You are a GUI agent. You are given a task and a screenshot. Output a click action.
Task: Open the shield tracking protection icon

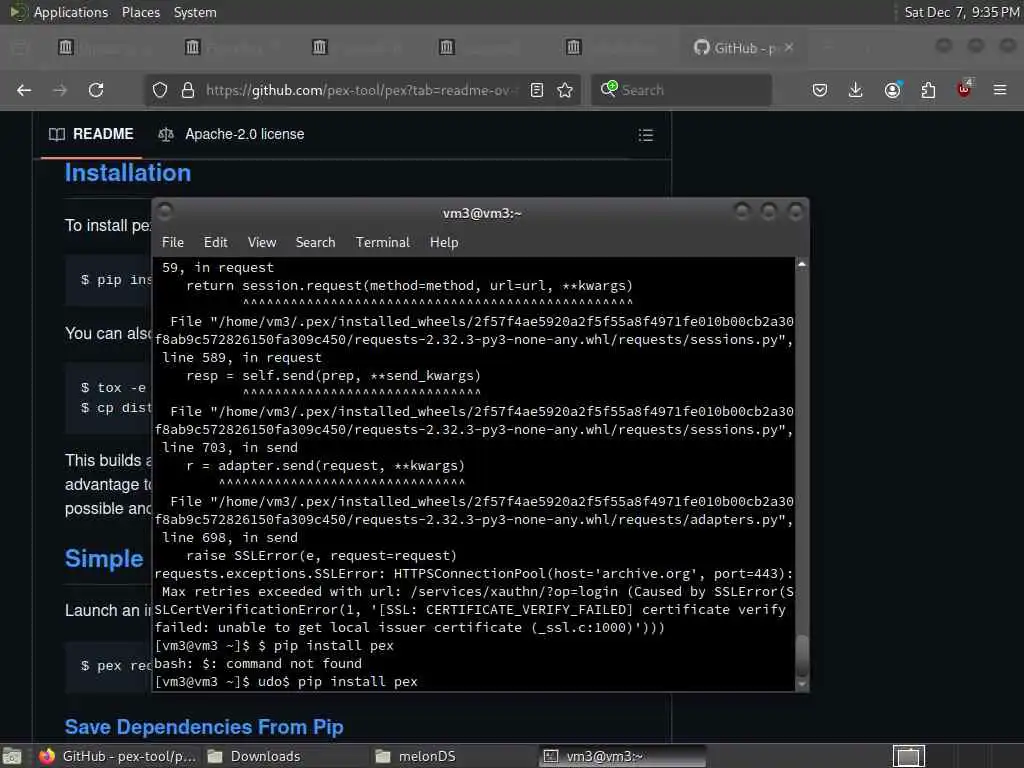[x=160, y=90]
